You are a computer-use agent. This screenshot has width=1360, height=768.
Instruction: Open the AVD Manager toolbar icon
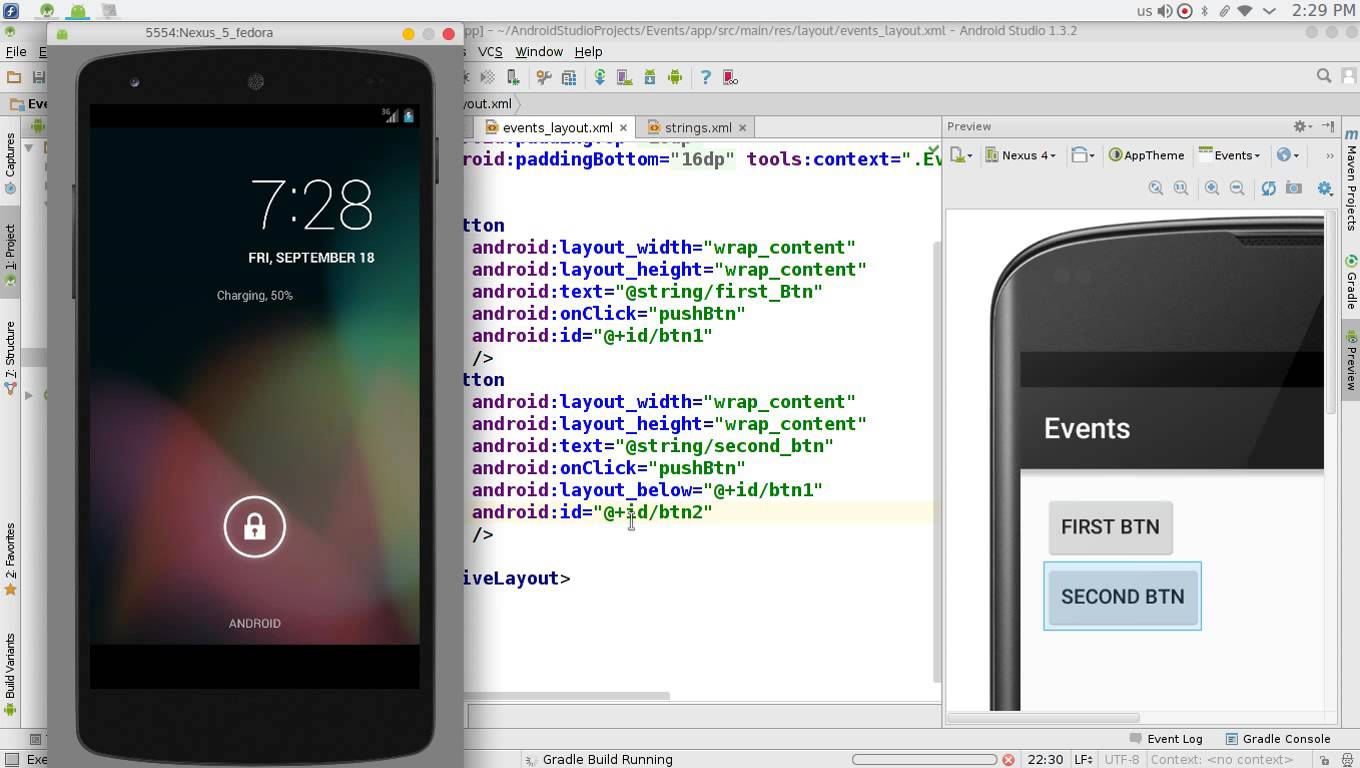(624, 77)
